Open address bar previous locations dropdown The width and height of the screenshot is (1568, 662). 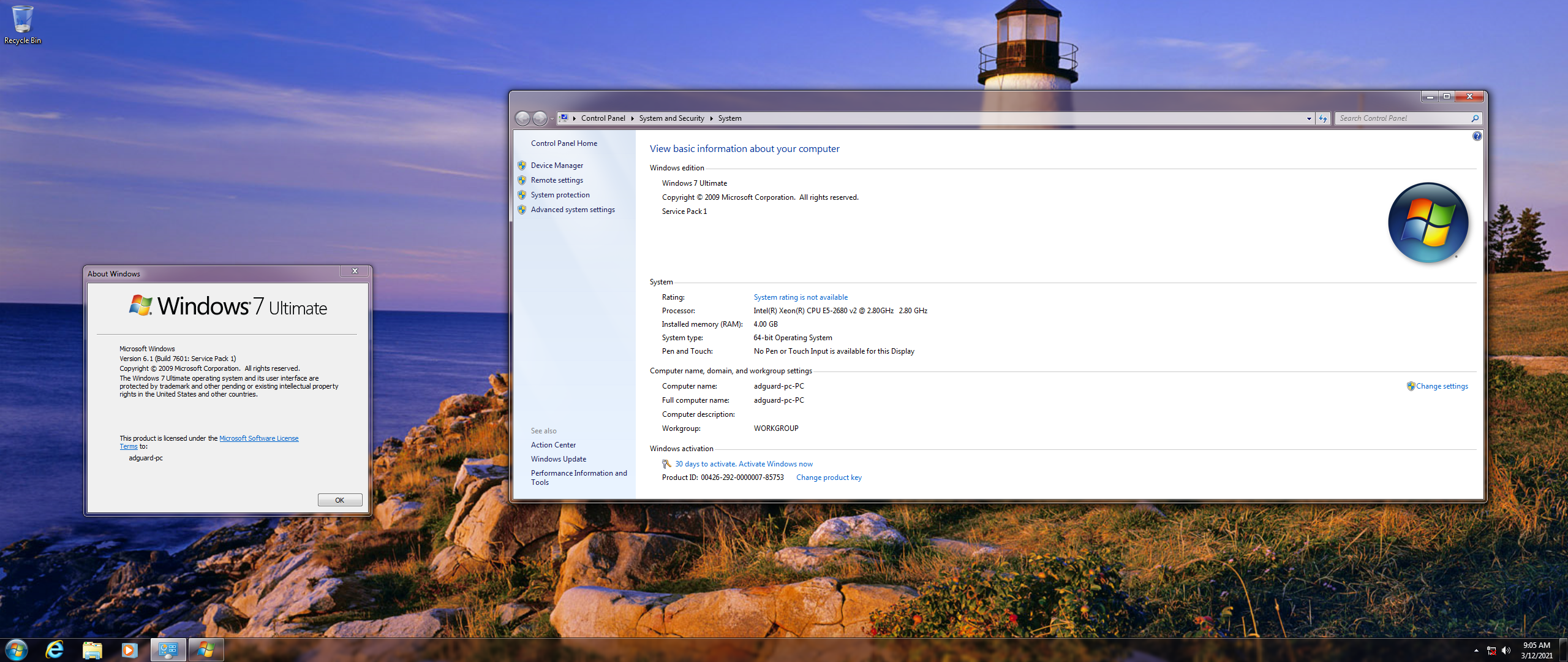1309,118
